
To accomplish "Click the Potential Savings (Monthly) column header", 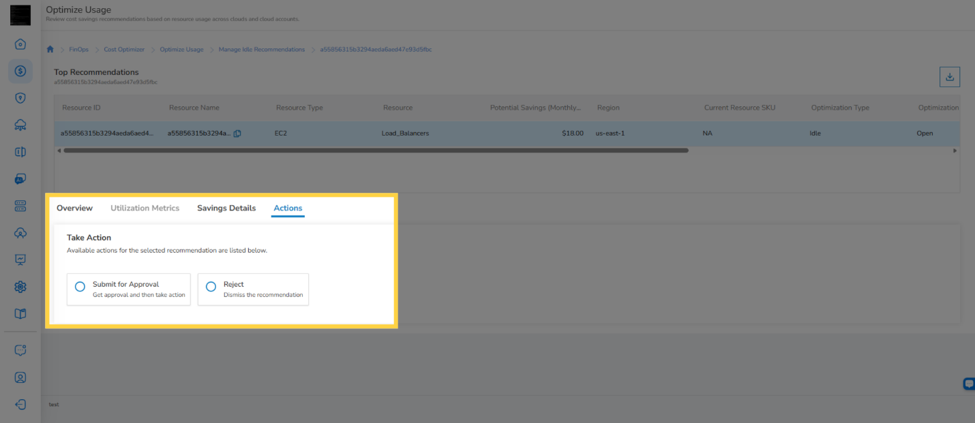I will [535, 108].
